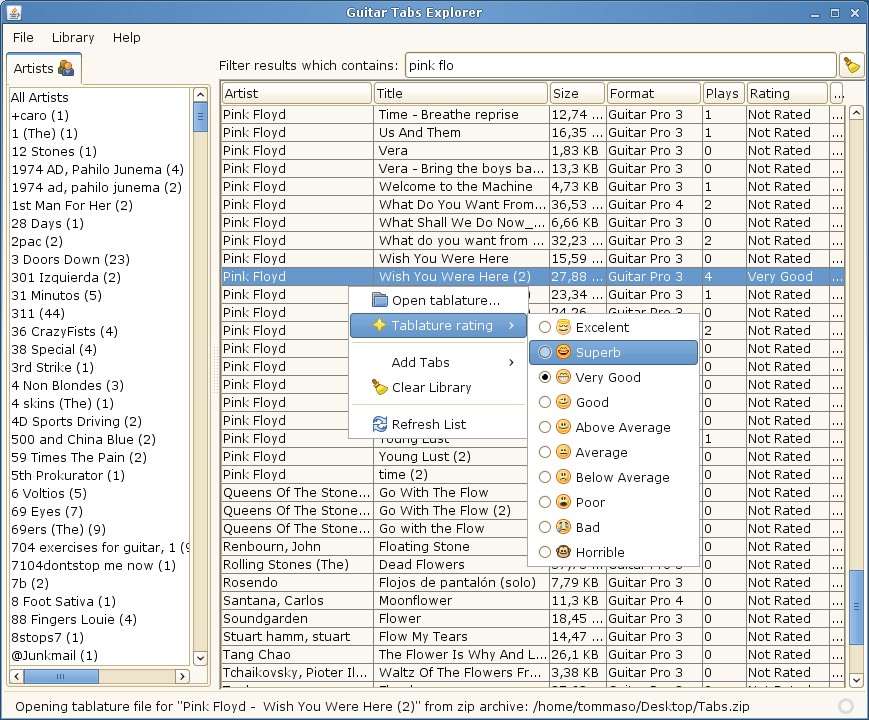869x720 pixels.
Task: Click the broom icon beside the filter field
Action: pos(852,65)
